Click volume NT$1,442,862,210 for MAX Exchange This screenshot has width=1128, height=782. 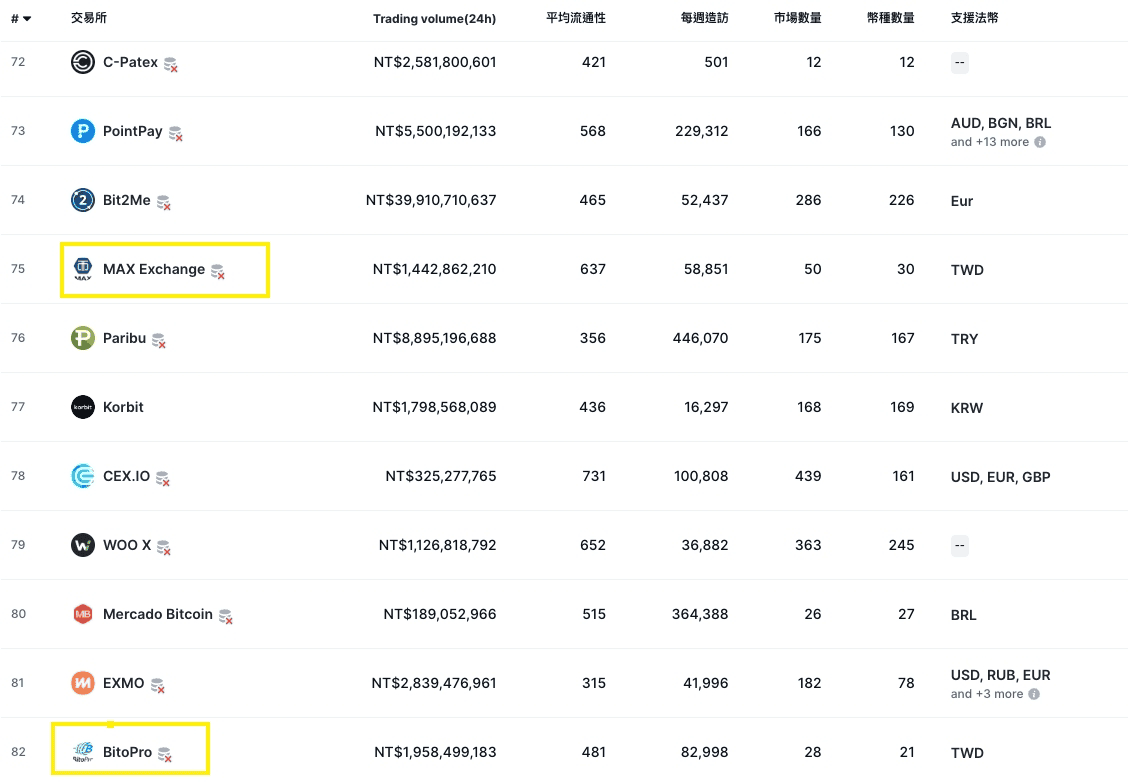coord(435,269)
